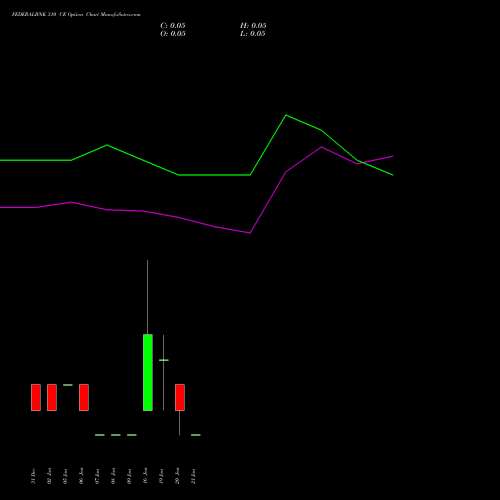Click the purple indicator line's lowest point
The width and height of the screenshot is (500, 500).
[x=250, y=233]
